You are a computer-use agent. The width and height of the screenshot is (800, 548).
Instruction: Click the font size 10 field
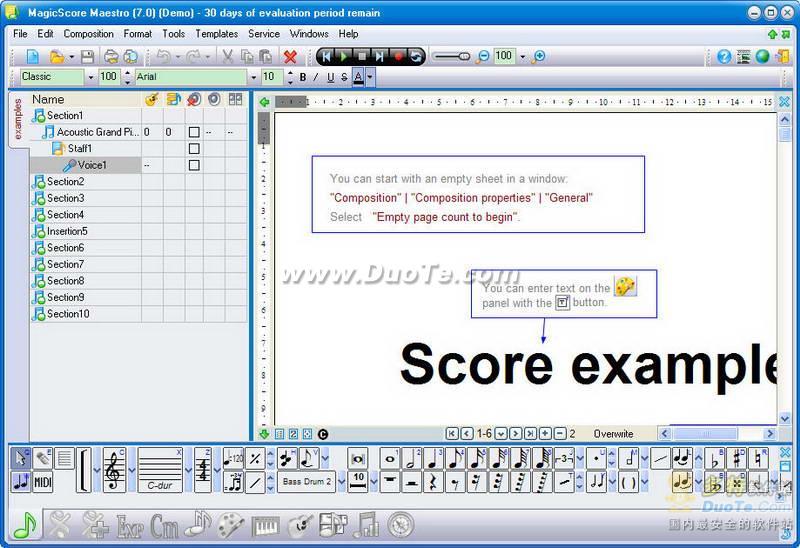click(272, 77)
